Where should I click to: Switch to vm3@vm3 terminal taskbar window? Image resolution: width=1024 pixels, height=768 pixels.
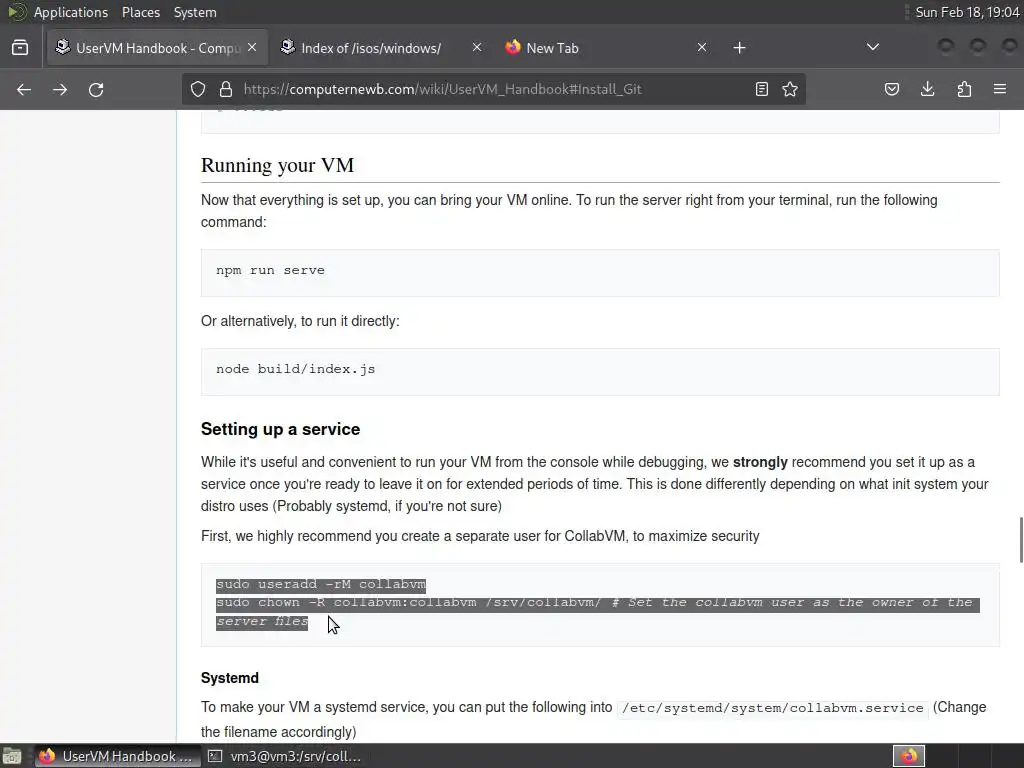[285, 756]
